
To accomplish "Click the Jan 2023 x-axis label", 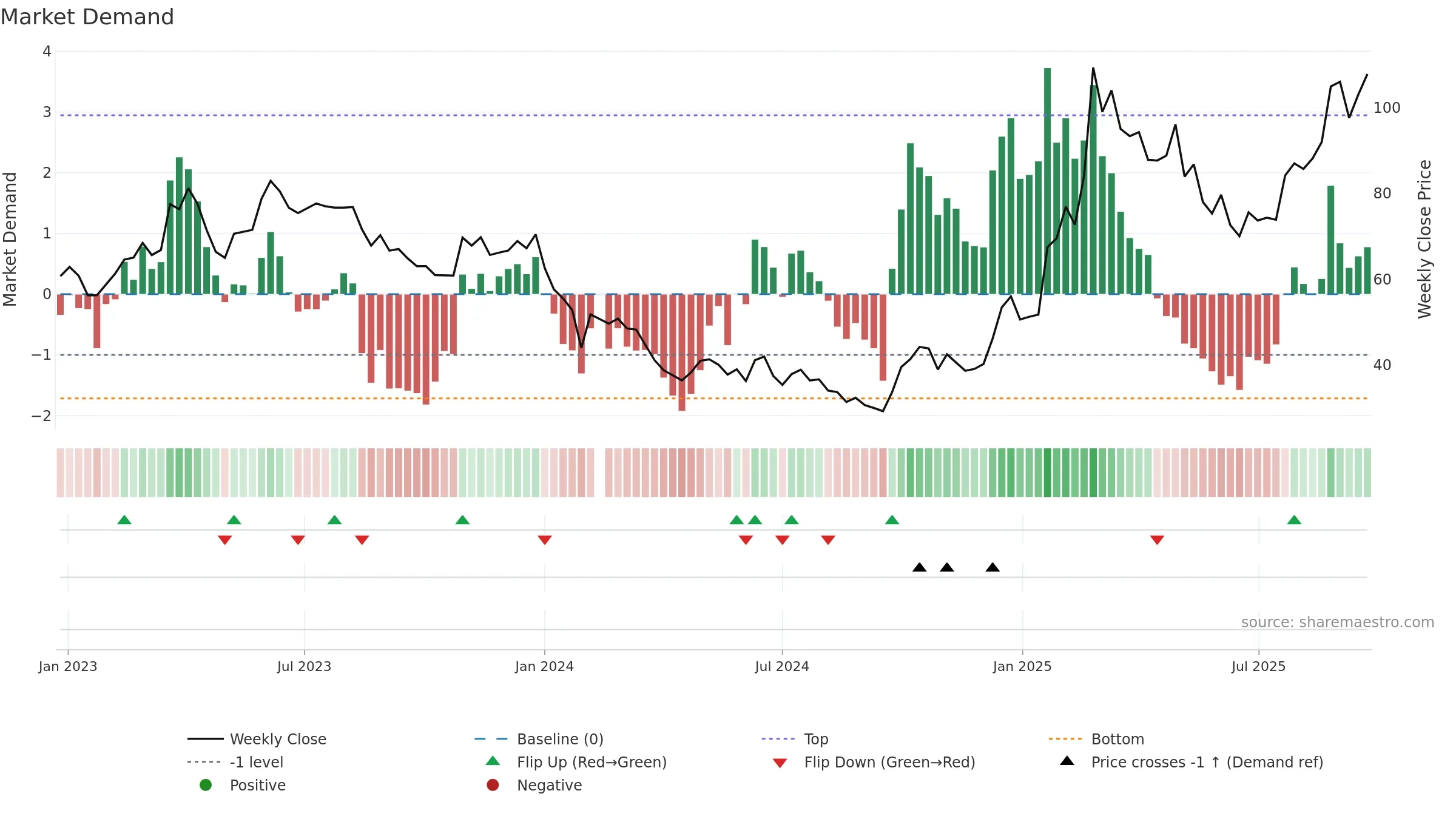I will click(68, 666).
